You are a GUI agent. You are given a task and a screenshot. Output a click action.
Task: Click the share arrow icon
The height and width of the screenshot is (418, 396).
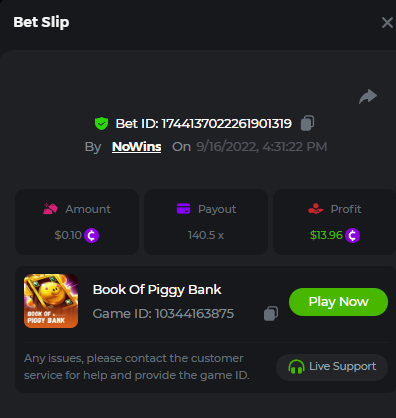click(x=368, y=97)
